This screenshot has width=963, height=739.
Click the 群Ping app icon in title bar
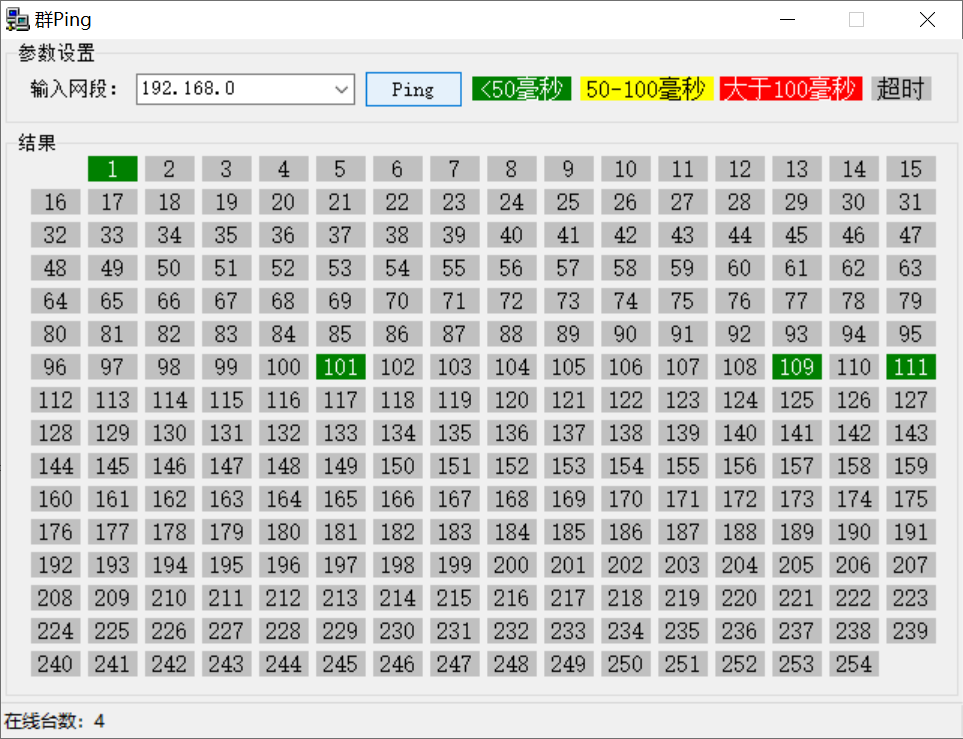click(x=17, y=20)
